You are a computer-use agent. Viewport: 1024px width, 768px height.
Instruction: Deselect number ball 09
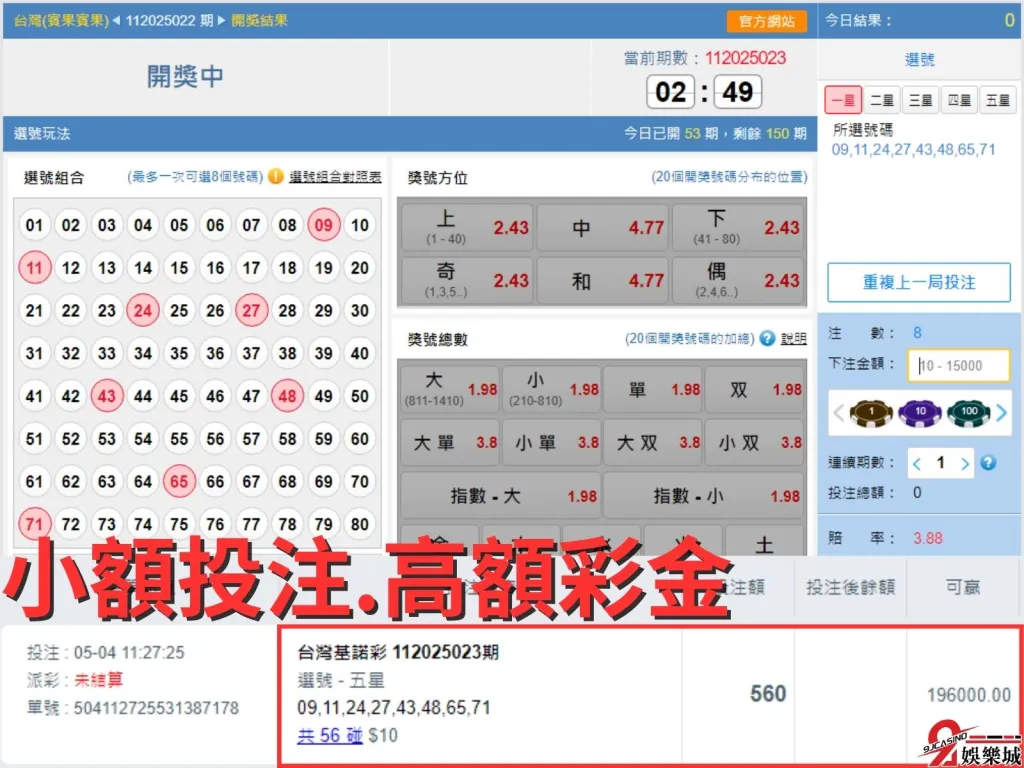click(323, 225)
